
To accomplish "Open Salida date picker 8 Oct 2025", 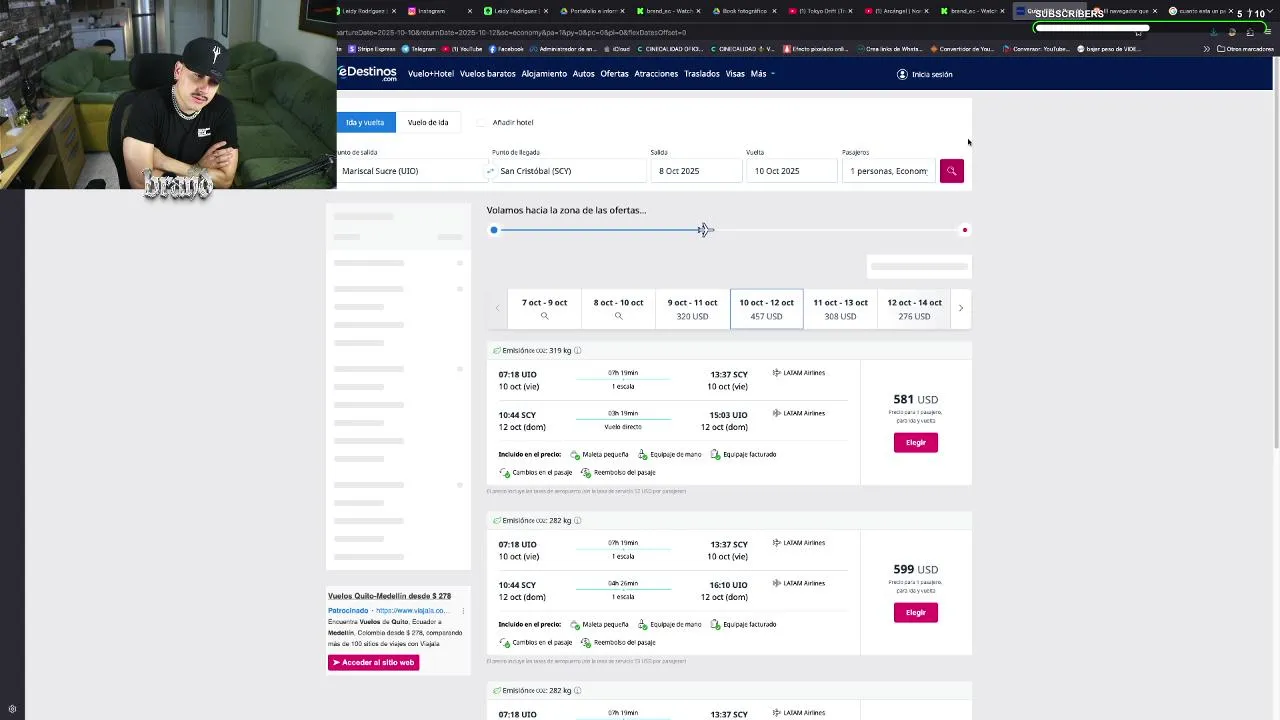I will (x=695, y=171).
